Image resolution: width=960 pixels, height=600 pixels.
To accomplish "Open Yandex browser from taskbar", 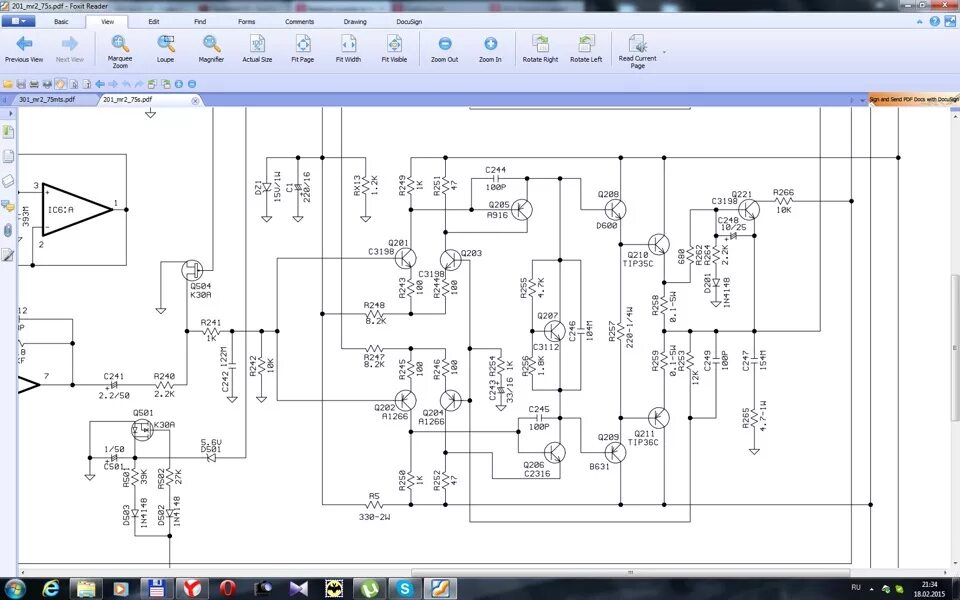I will click(x=192, y=588).
